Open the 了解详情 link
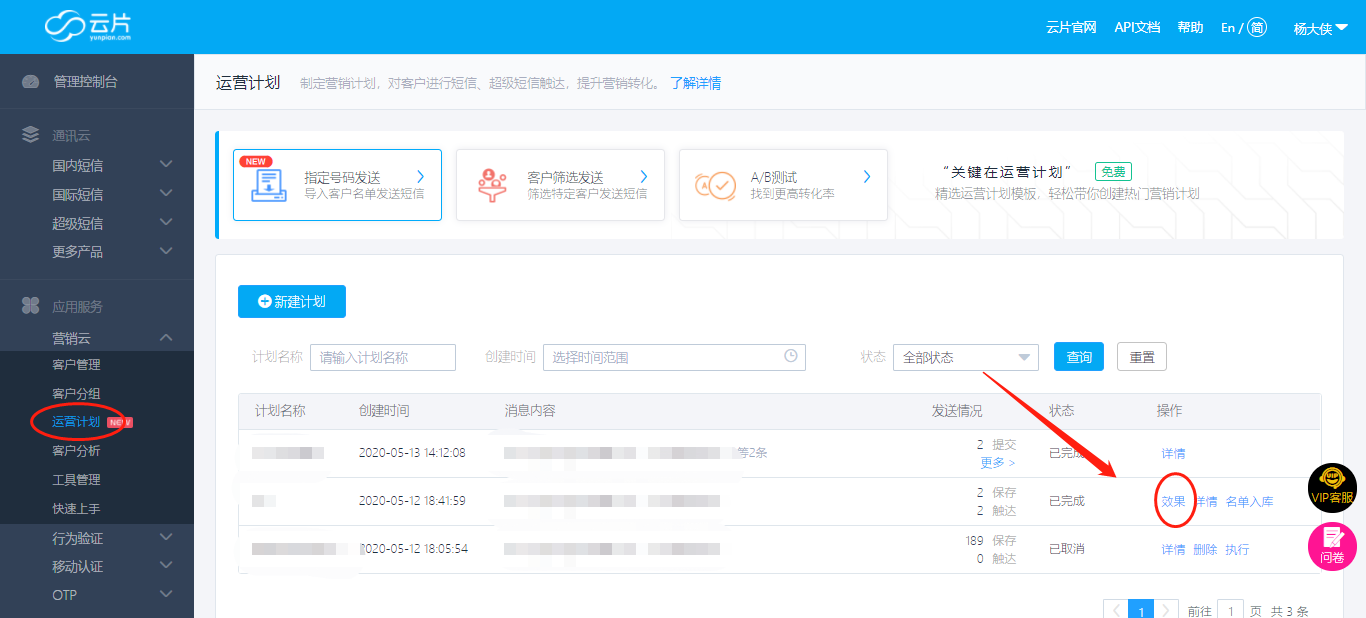 click(695, 83)
